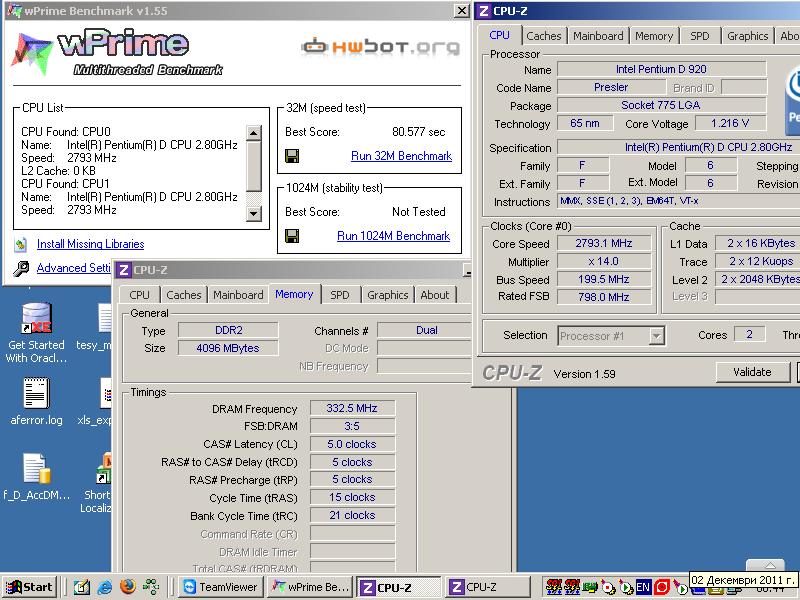Open the Memory tab in CPU-Z CPU window
Image resolution: width=800 pixels, height=600 pixels.
pyautogui.click(x=654, y=36)
